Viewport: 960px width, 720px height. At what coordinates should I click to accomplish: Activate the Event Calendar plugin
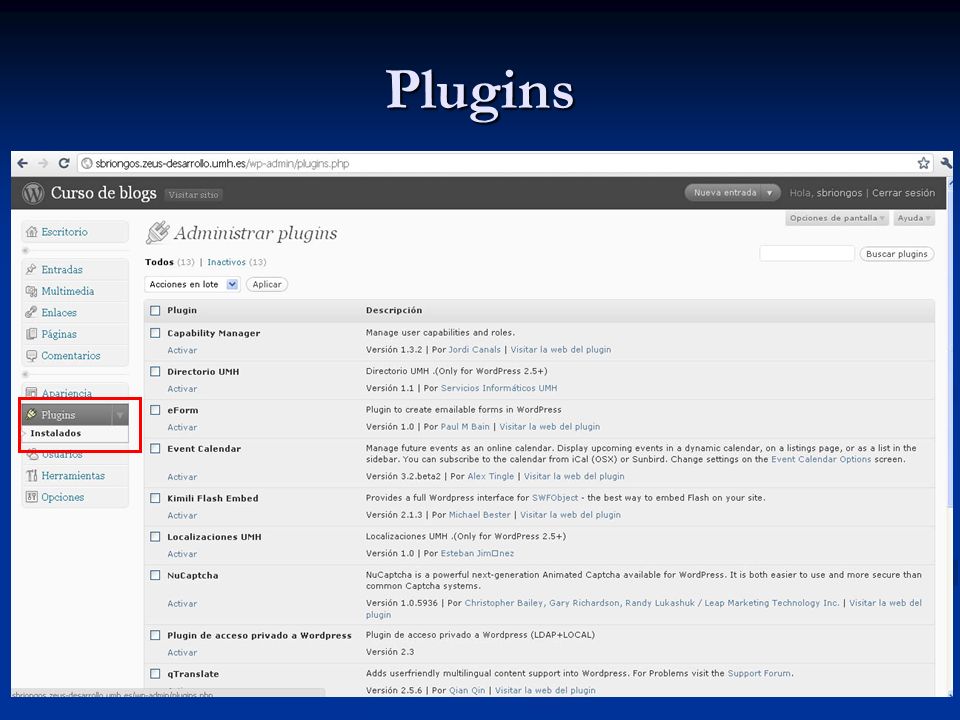182,477
